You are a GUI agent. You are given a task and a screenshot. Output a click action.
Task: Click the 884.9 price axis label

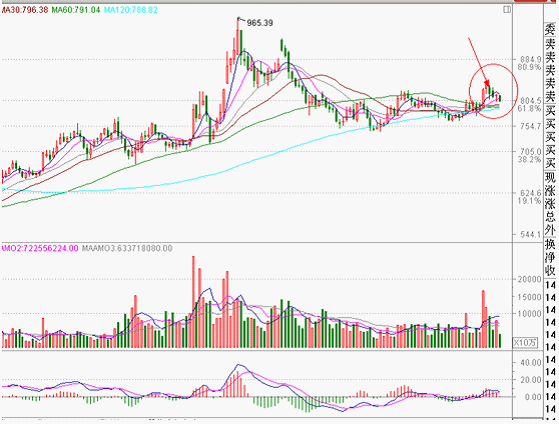530,59
